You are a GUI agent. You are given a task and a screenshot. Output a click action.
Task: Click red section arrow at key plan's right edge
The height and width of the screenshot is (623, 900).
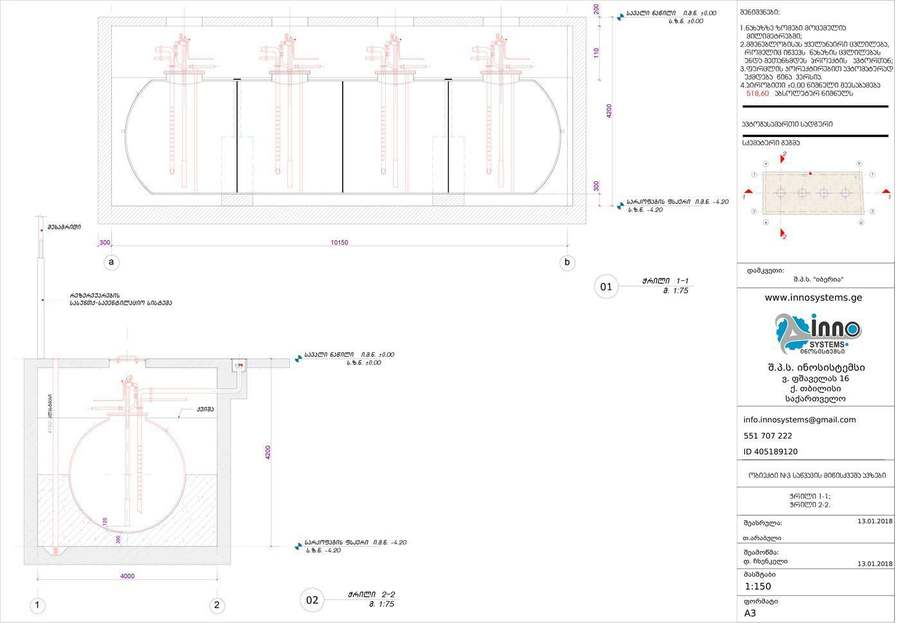point(885,192)
